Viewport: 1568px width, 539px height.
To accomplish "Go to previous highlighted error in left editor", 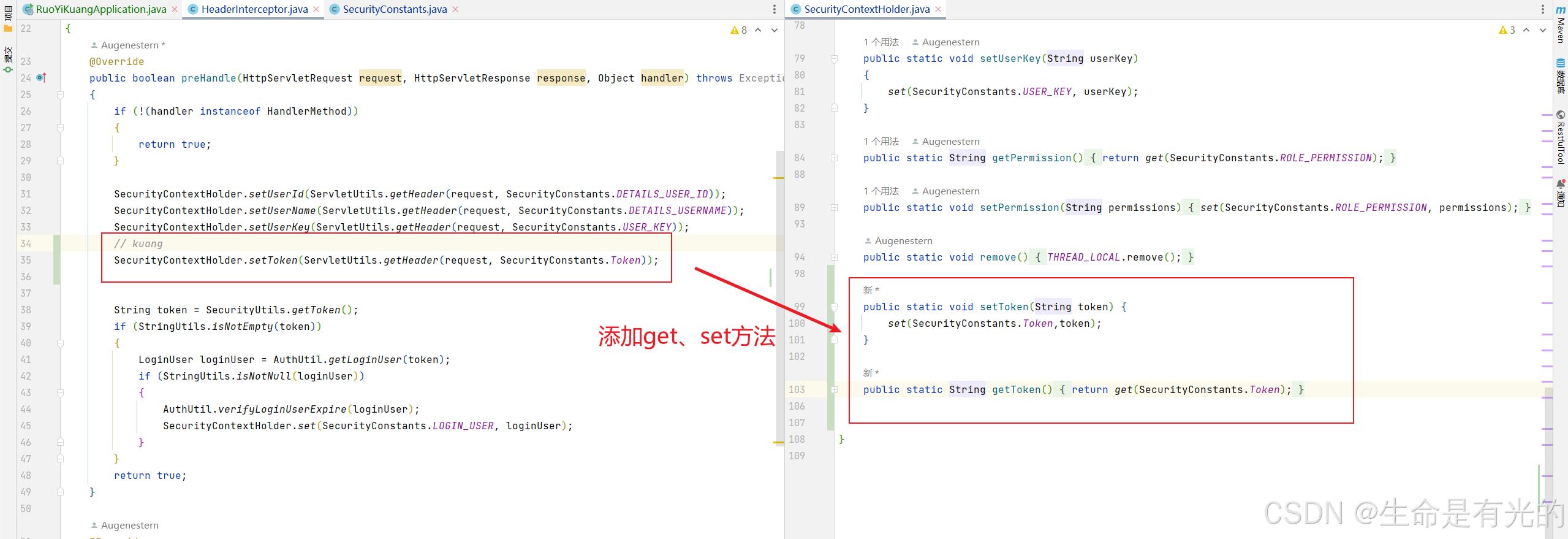I will 758,30.
